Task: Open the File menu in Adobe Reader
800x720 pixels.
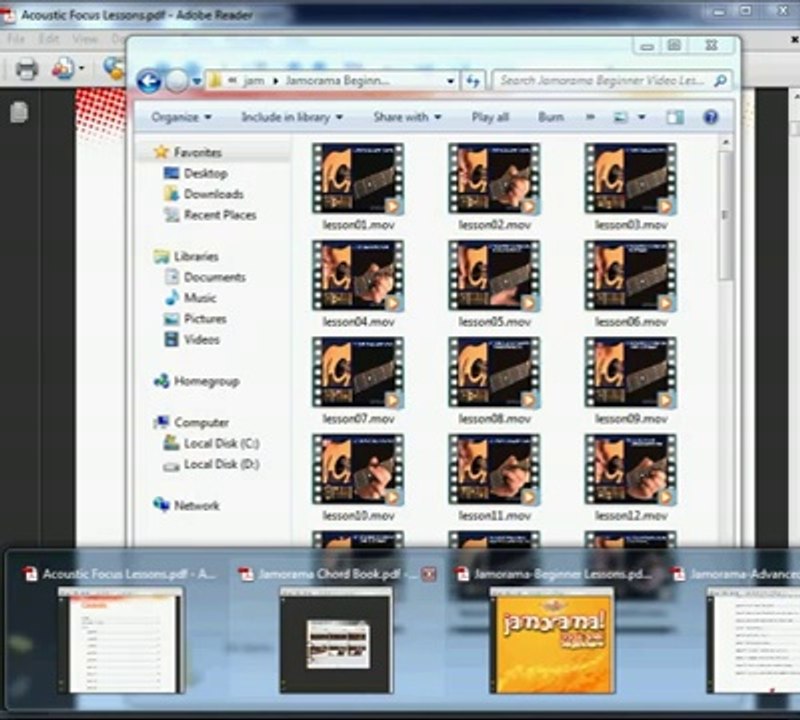Action: click(x=15, y=39)
